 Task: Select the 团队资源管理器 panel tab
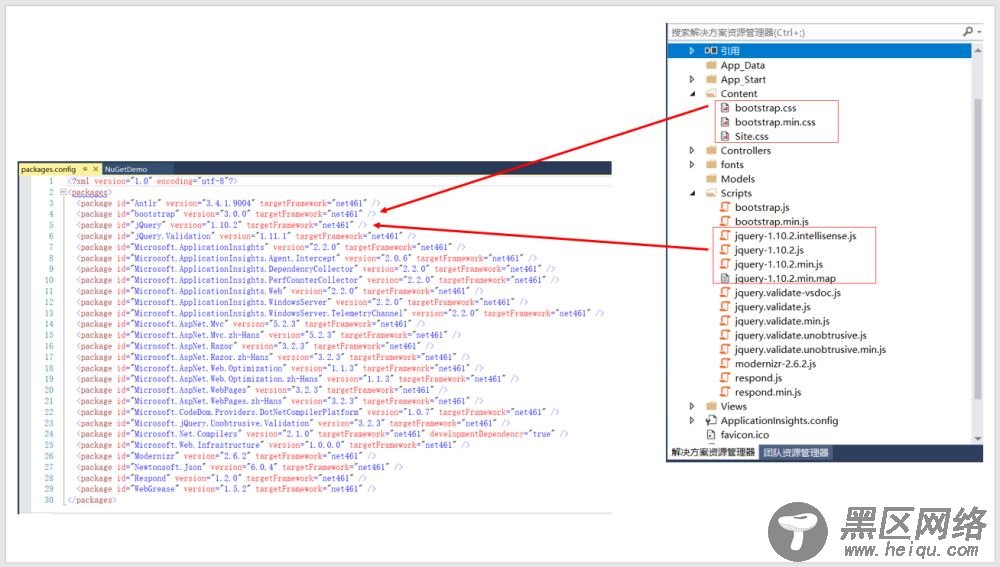tap(796, 452)
